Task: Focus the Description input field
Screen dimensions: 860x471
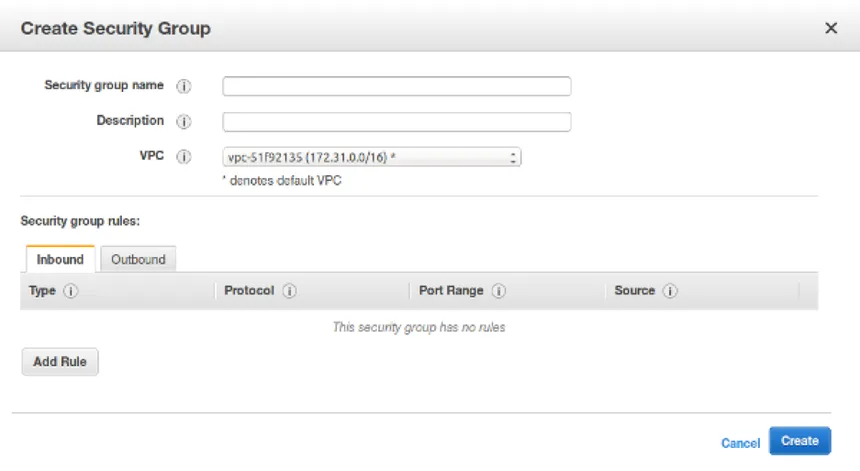Action: 397,122
